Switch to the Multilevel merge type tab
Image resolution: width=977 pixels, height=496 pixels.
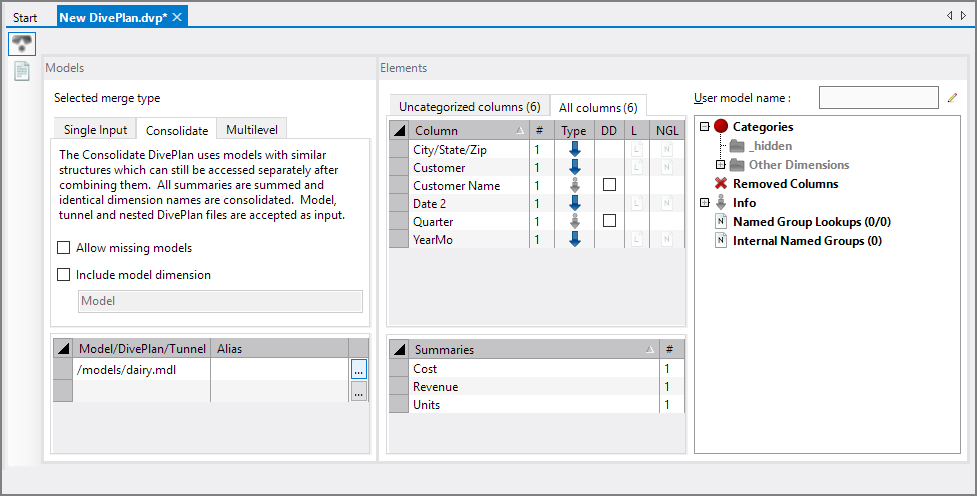(x=253, y=130)
